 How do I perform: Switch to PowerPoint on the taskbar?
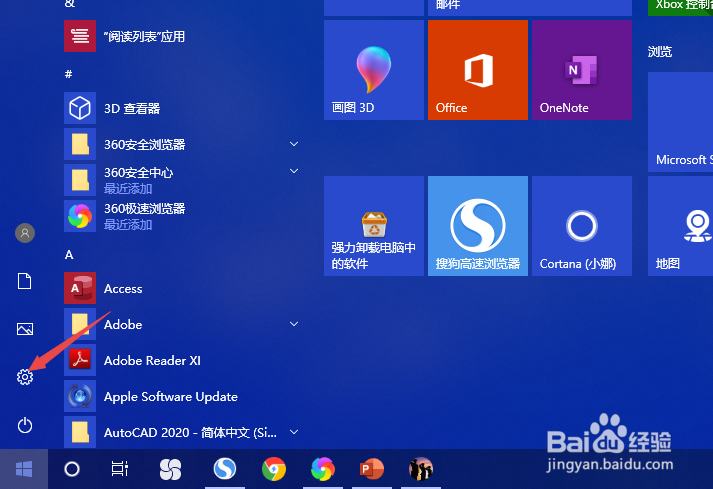click(x=372, y=469)
